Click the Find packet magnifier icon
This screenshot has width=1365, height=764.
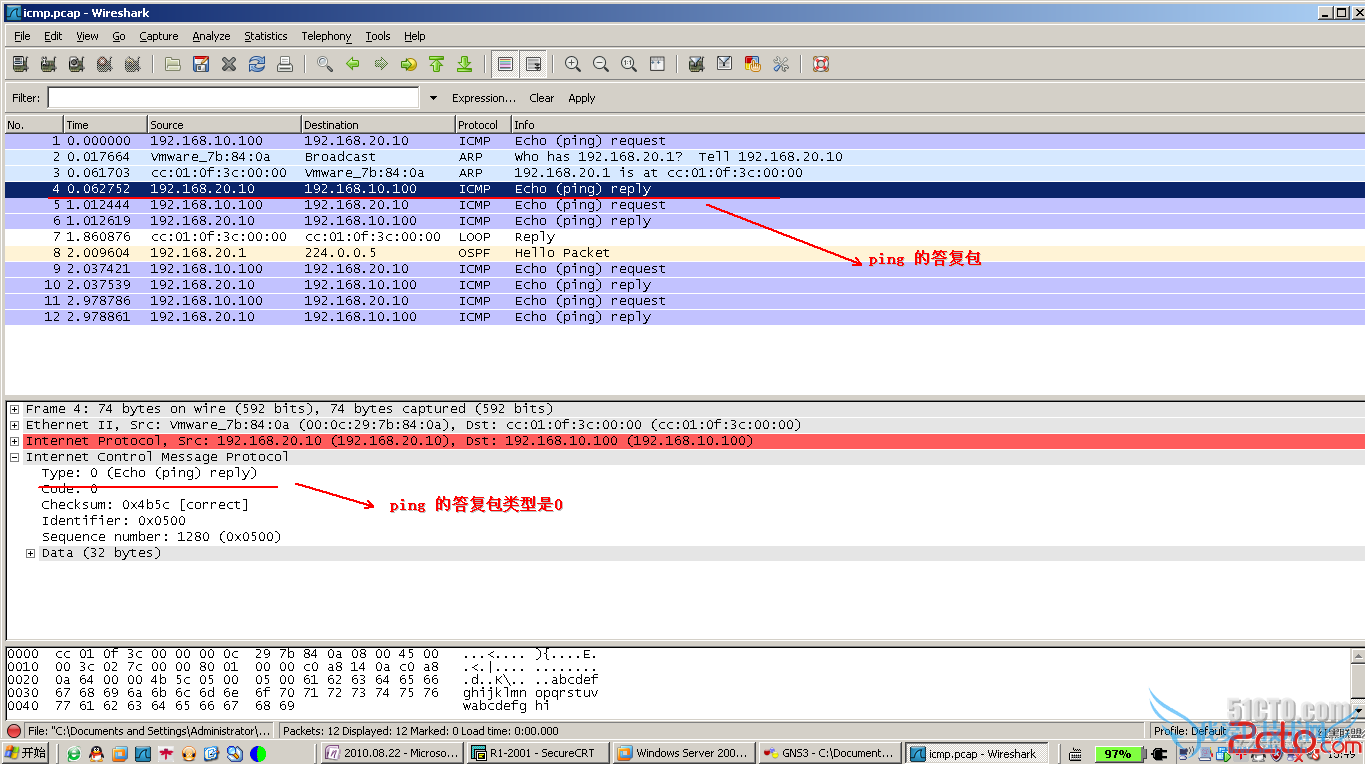(325, 64)
